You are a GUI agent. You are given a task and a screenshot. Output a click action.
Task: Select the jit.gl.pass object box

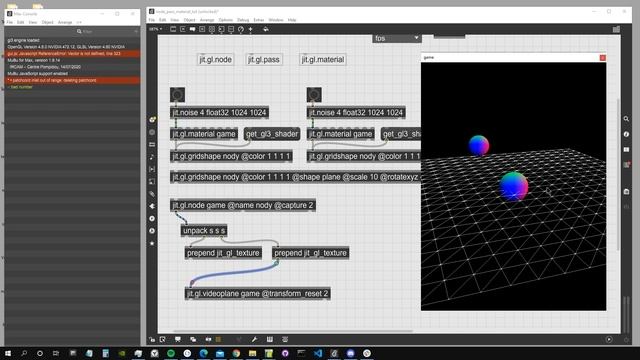tap(264, 60)
